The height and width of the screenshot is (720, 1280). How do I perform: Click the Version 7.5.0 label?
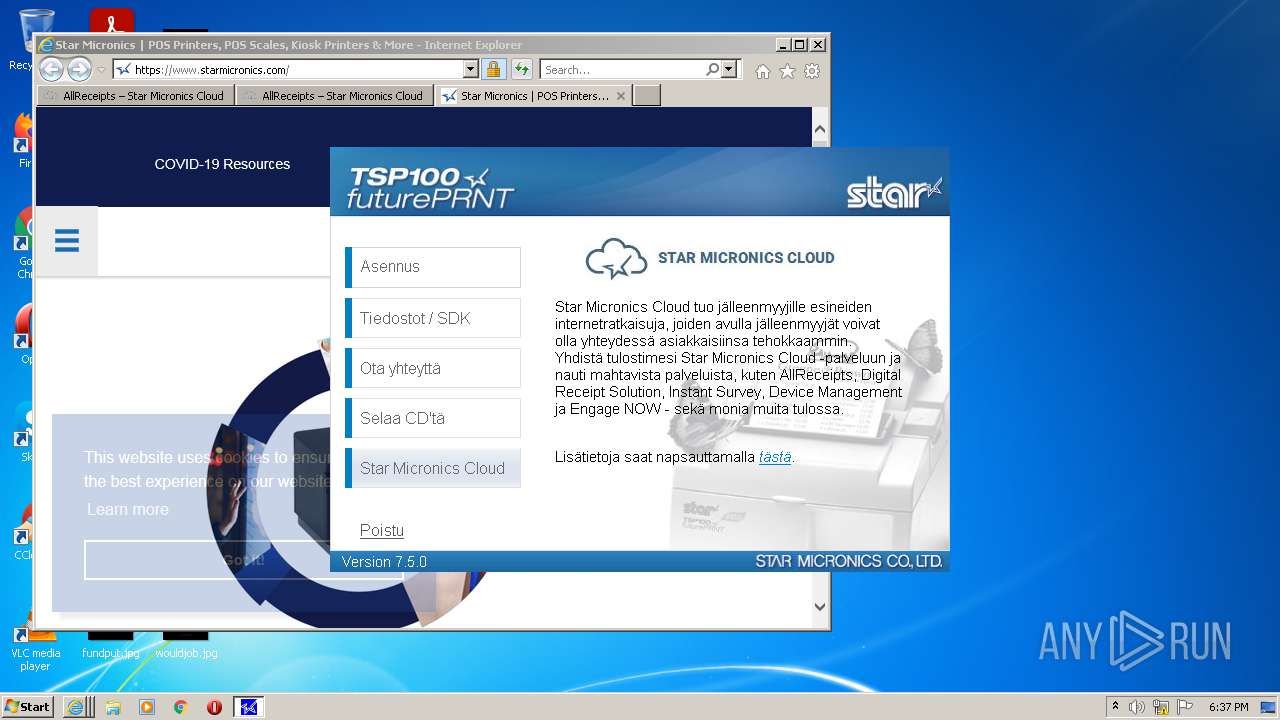(384, 562)
